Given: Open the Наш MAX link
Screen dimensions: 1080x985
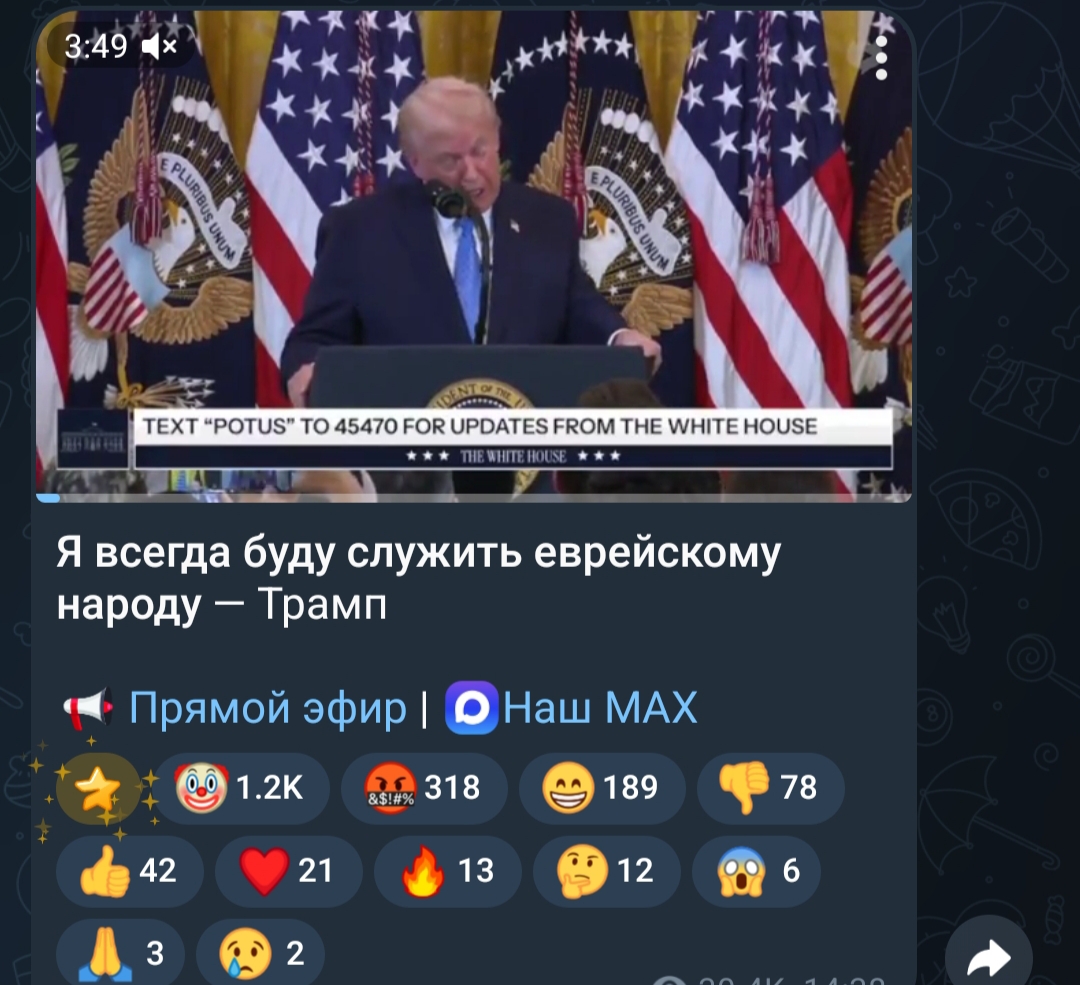Looking at the screenshot, I should tap(600, 707).
